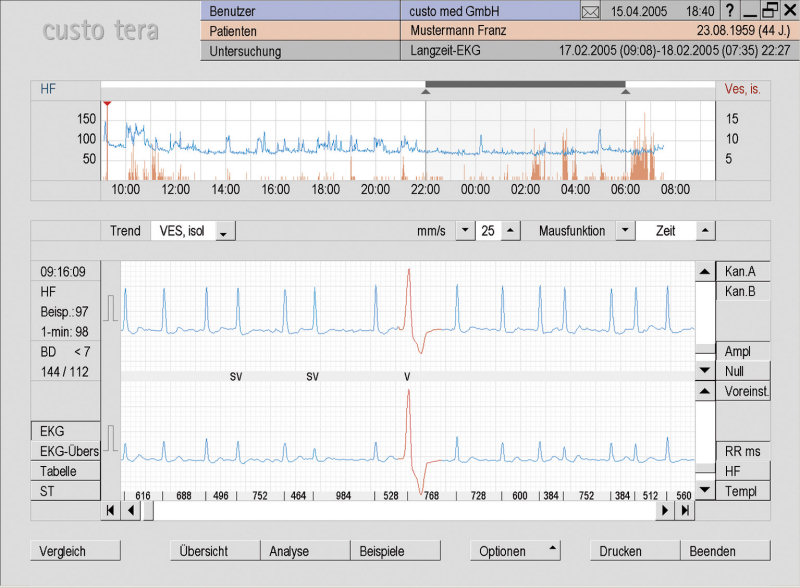Click the Analyse button
The image size is (800, 588).
coord(304,551)
